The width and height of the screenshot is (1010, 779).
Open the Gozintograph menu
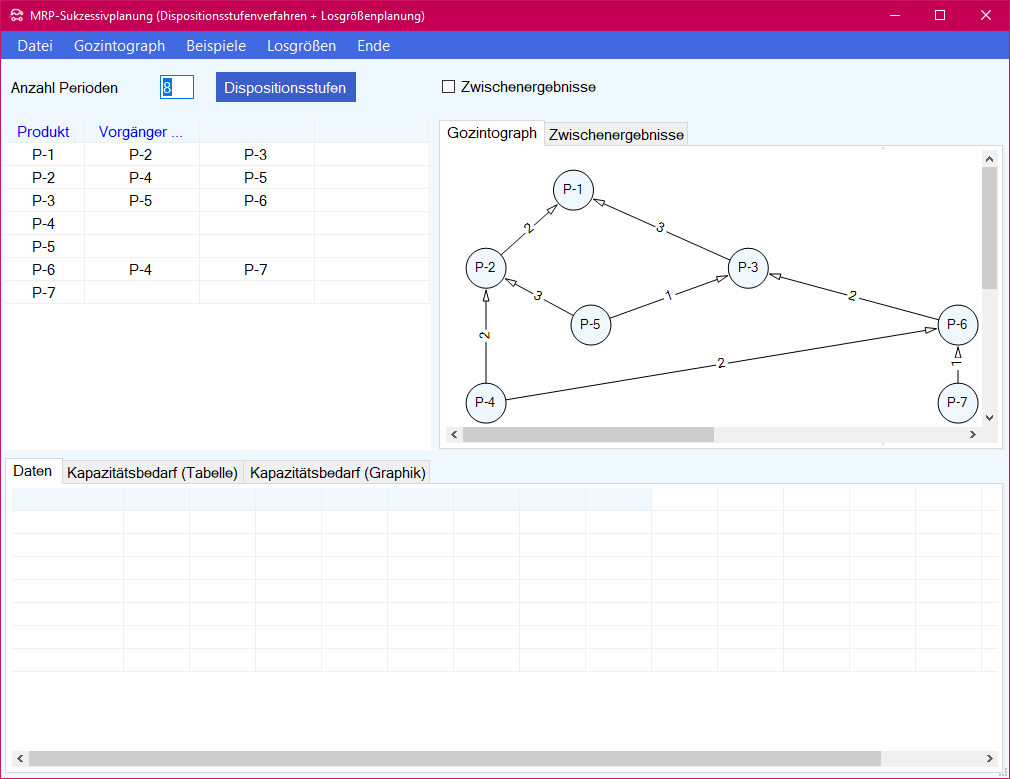click(x=119, y=46)
